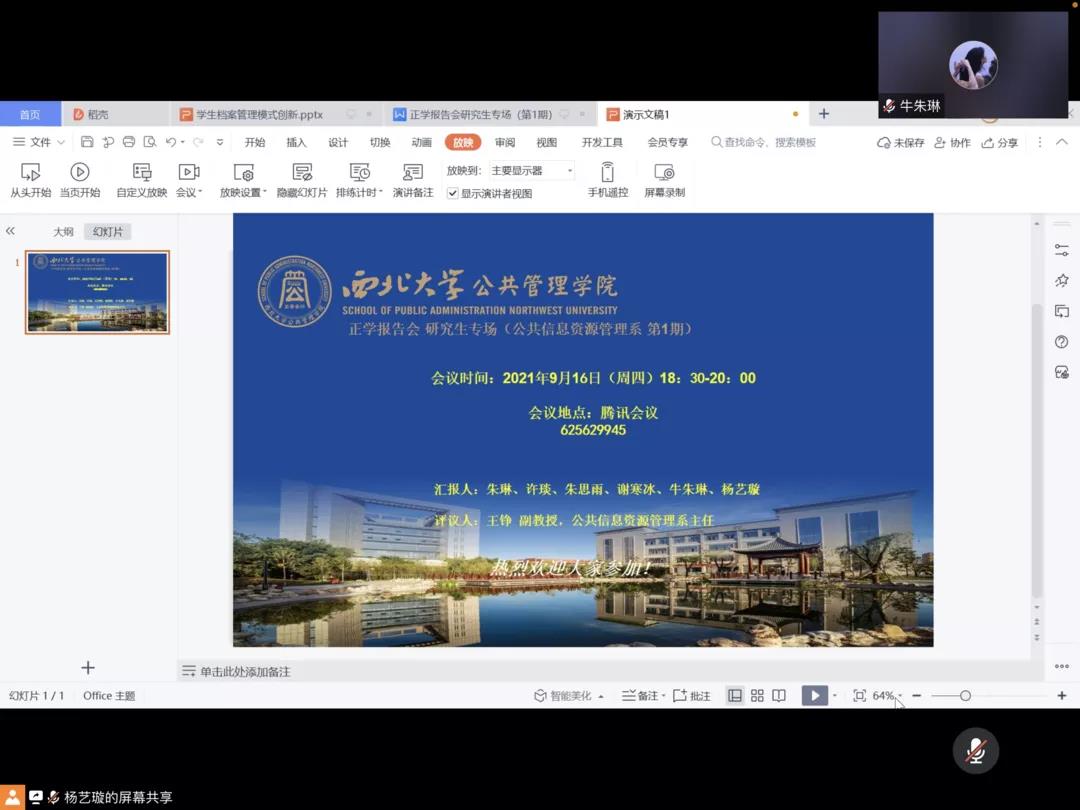
Task: Unmute the muted microphone button
Action: [x=975, y=751]
